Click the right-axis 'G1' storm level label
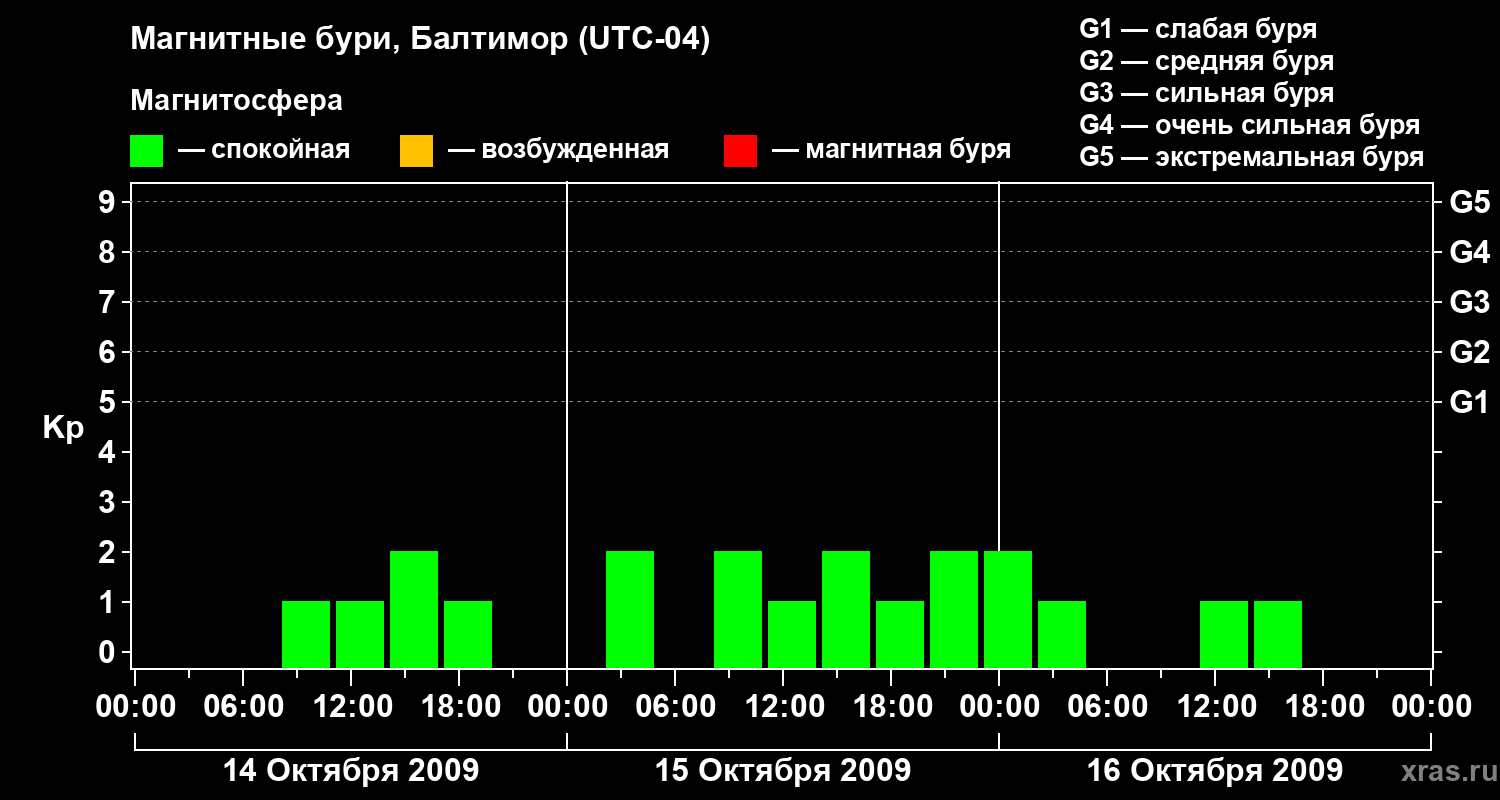 pyautogui.click(x=1469, y=402)
